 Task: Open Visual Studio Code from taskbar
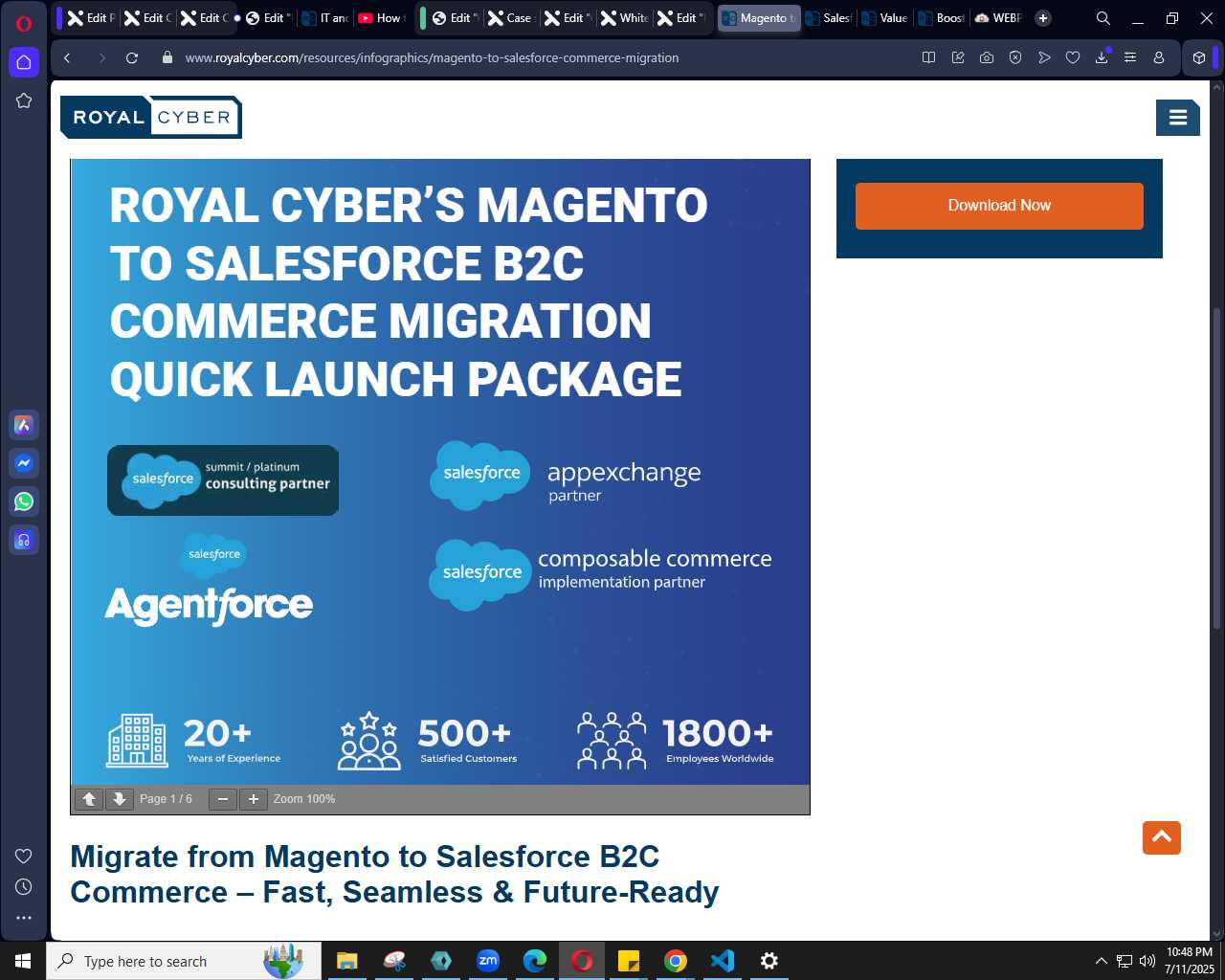coord(723,961)
